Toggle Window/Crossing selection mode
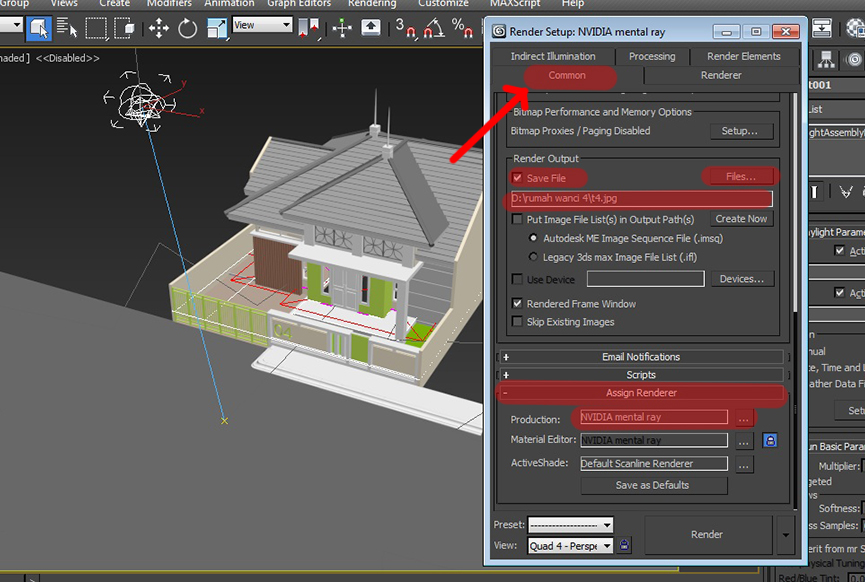The height and width of the screenshot is (582, 865). tap(124, 28)
